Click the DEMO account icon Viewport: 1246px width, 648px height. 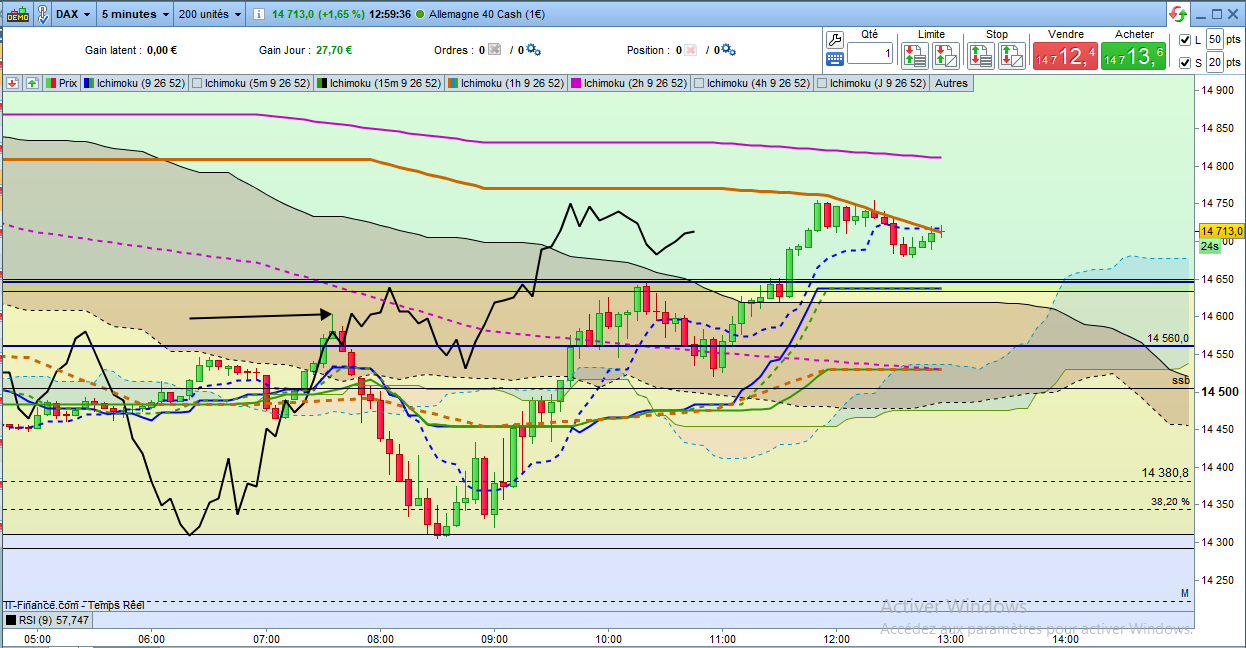[x=16, y=14]
